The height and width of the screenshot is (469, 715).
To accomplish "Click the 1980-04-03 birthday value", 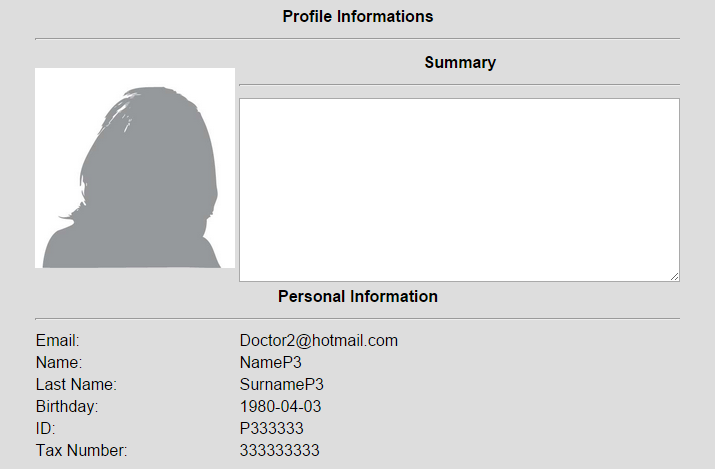I will tap(280, 406).
